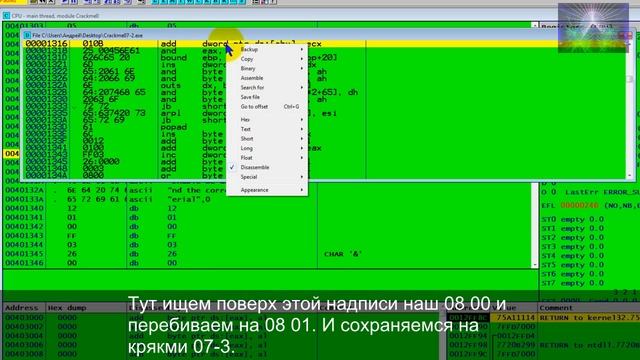This screenshot has height=360, width=640.
Task: Open the Binary submenu
Action: pyautogui.click(x=267, y=69)
